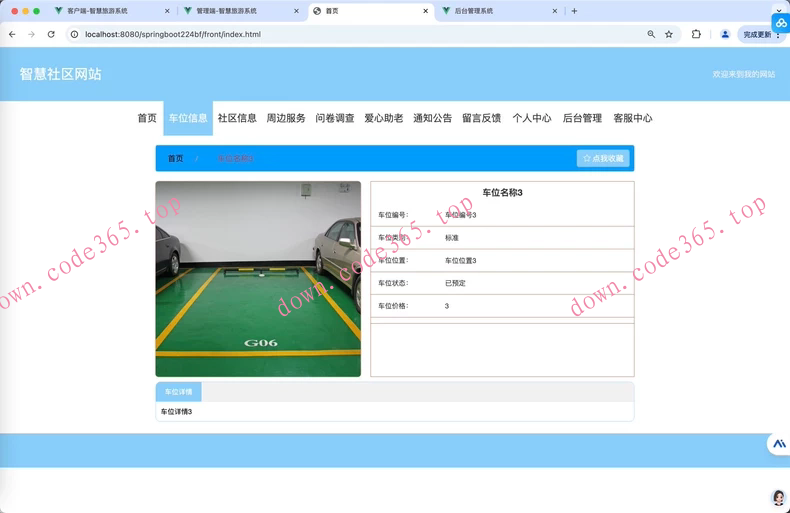
Task: Select the 车位详情 tab
Action: [178, 392]
